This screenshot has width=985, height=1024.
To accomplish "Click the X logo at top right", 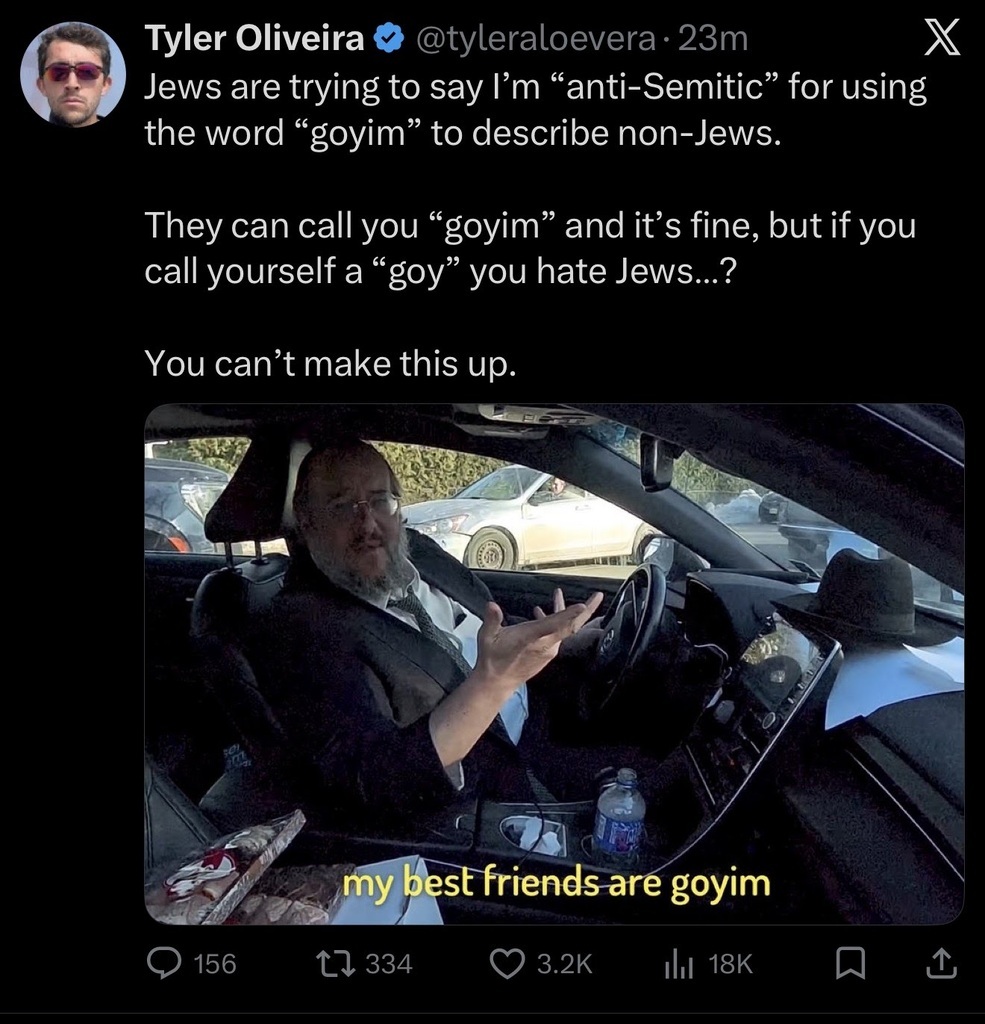I will coord(941,37).
